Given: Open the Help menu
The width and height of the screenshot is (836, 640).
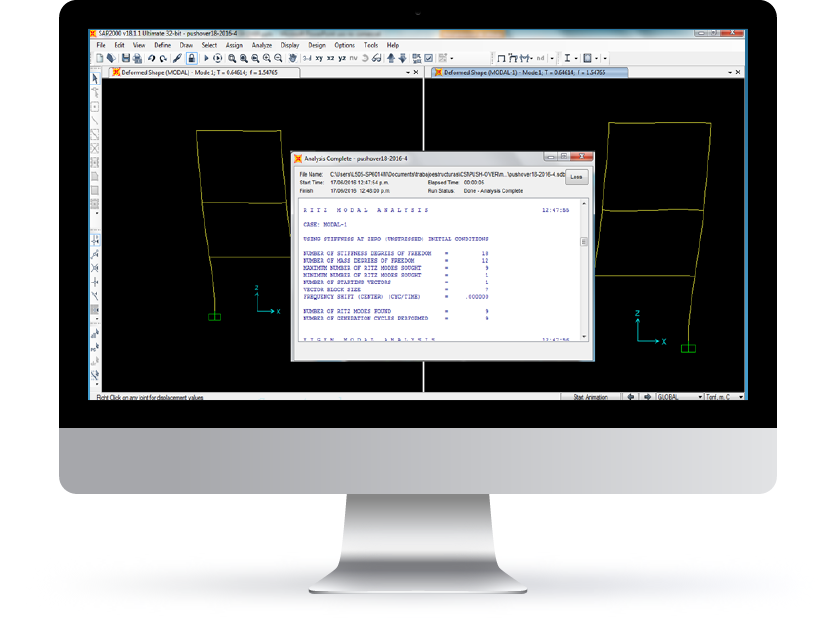Looking at the screenshot, I should [393, 45].
